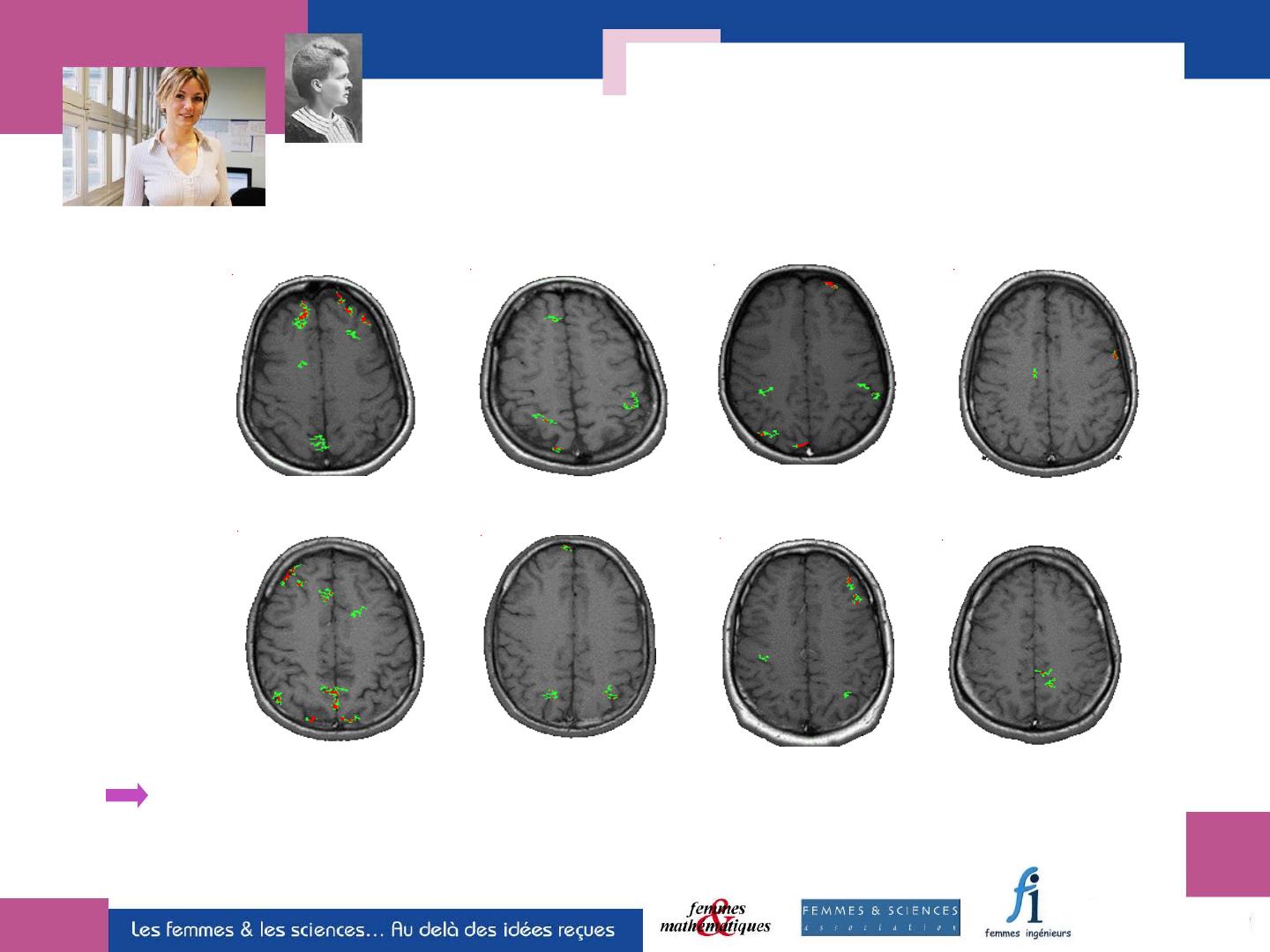Click the pink square in bottom-right corner
This screenshot has height=952, width=1270.
(x=1228, y=853)
